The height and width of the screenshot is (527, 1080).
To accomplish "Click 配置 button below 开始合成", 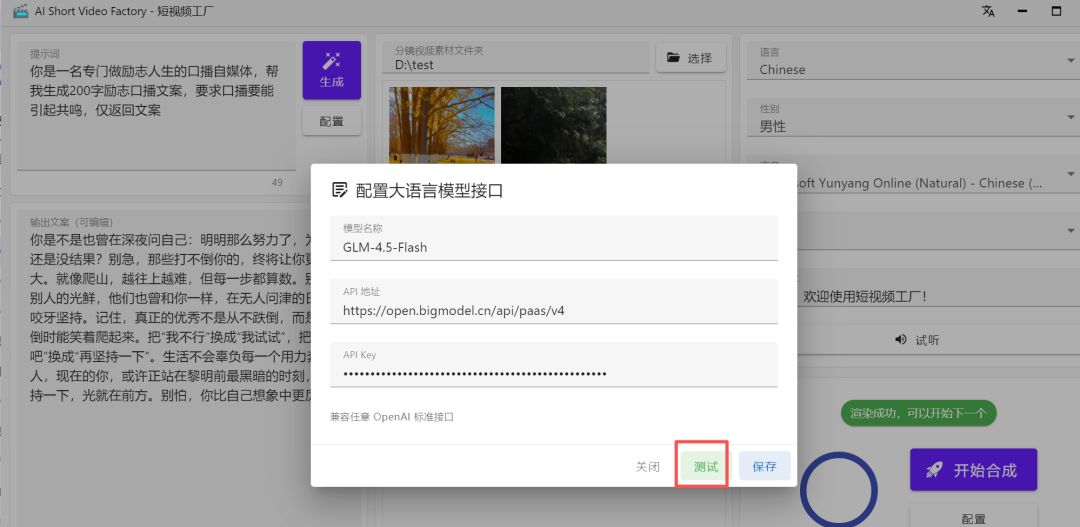I will [973, 517].
